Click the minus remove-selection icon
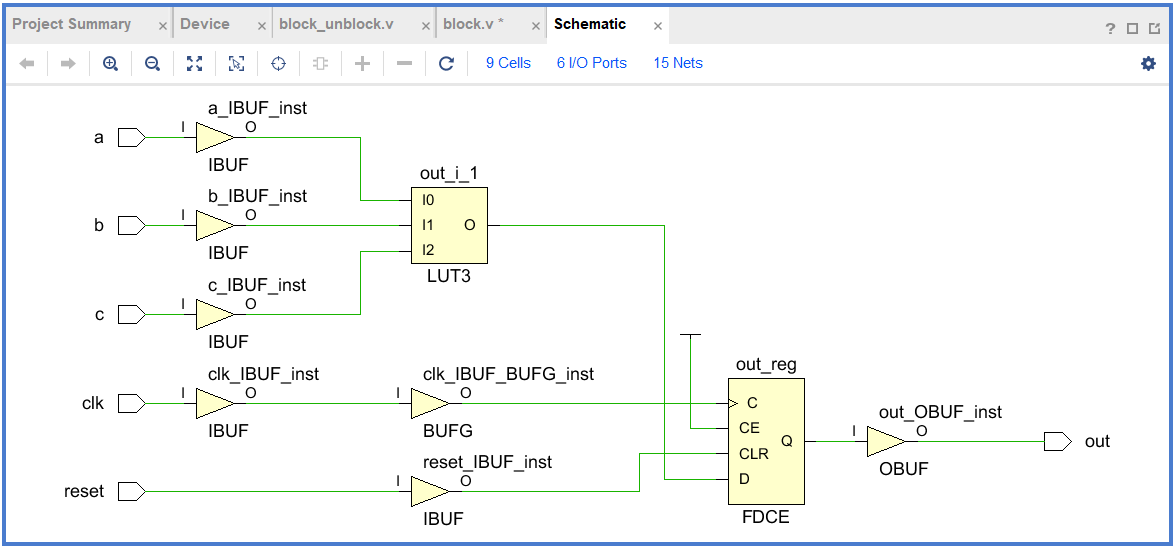This screenshot has height=548, width=1174. point(404,64)
